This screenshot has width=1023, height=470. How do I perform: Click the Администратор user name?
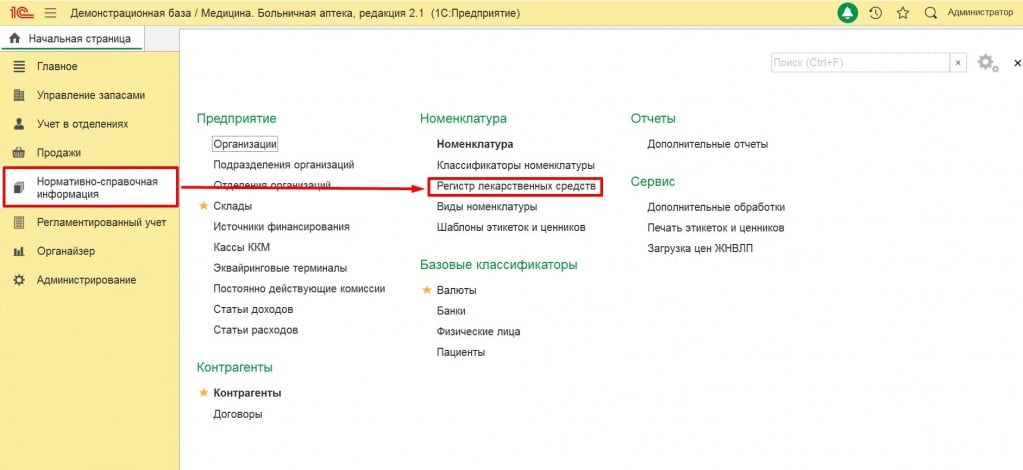[980, 12]
